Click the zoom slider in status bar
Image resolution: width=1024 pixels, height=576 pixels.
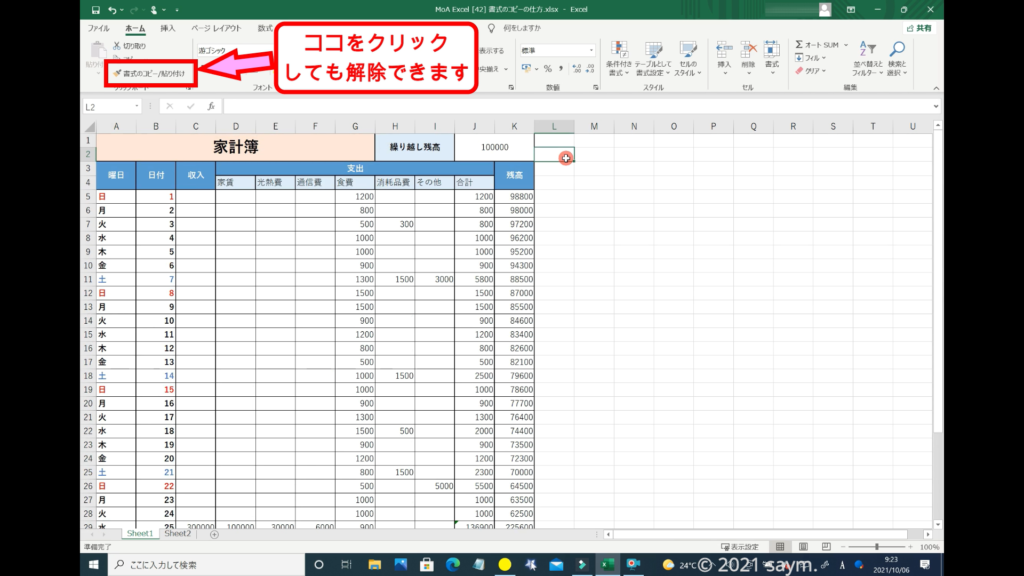pos(877,547)
